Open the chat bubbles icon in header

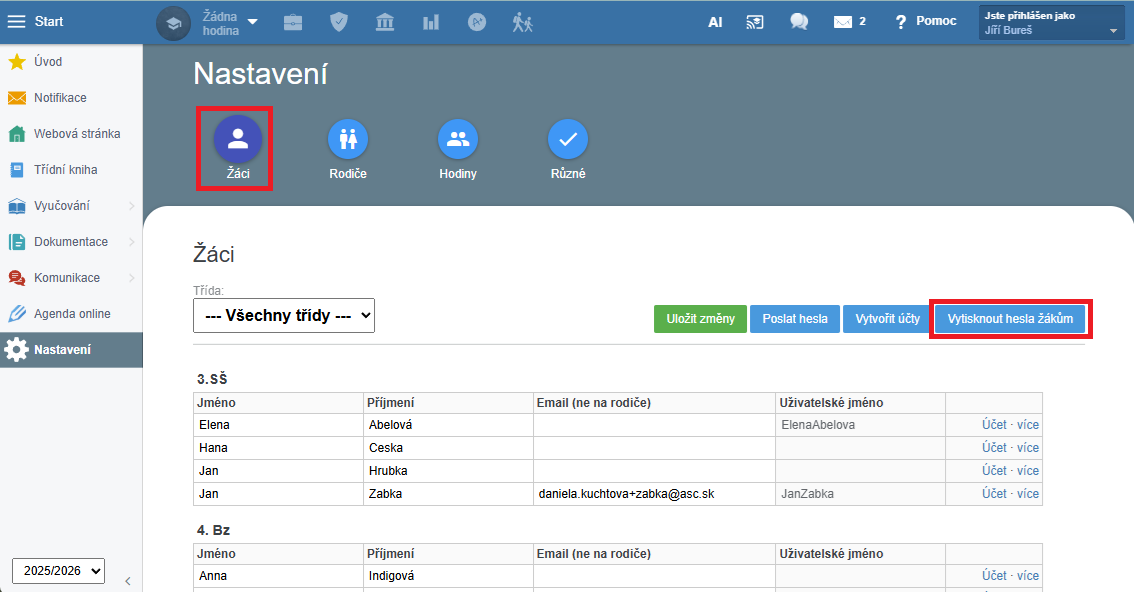(x=799, y=22)
